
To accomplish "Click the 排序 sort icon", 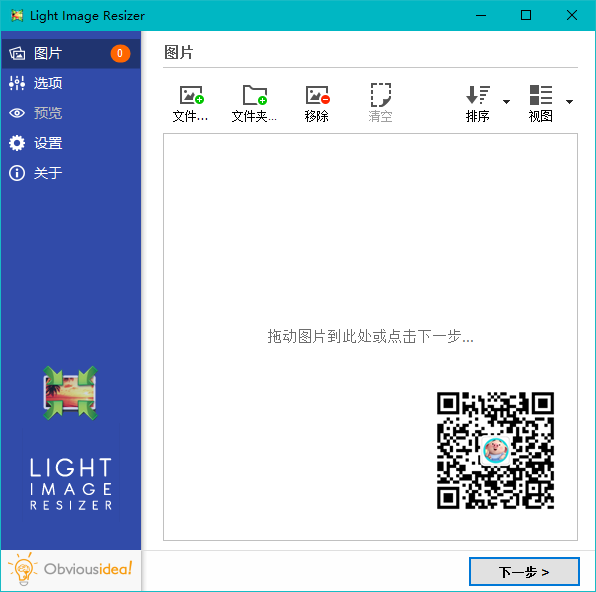I will pyautogui.click(x=478, y=95).
